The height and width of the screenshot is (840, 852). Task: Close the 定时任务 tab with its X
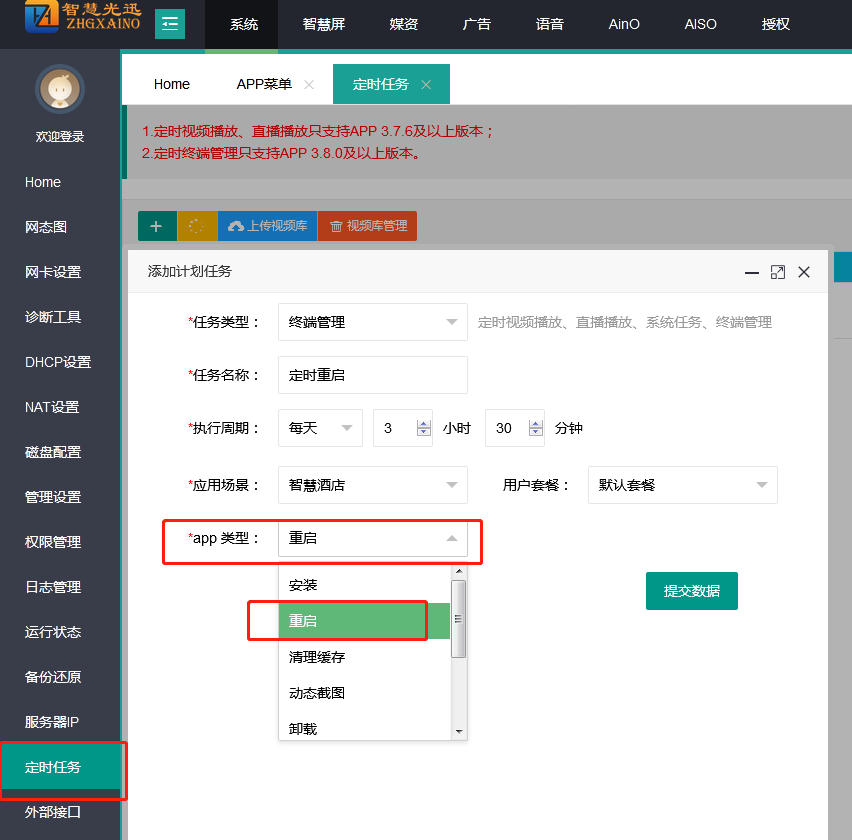coord(426,85)
